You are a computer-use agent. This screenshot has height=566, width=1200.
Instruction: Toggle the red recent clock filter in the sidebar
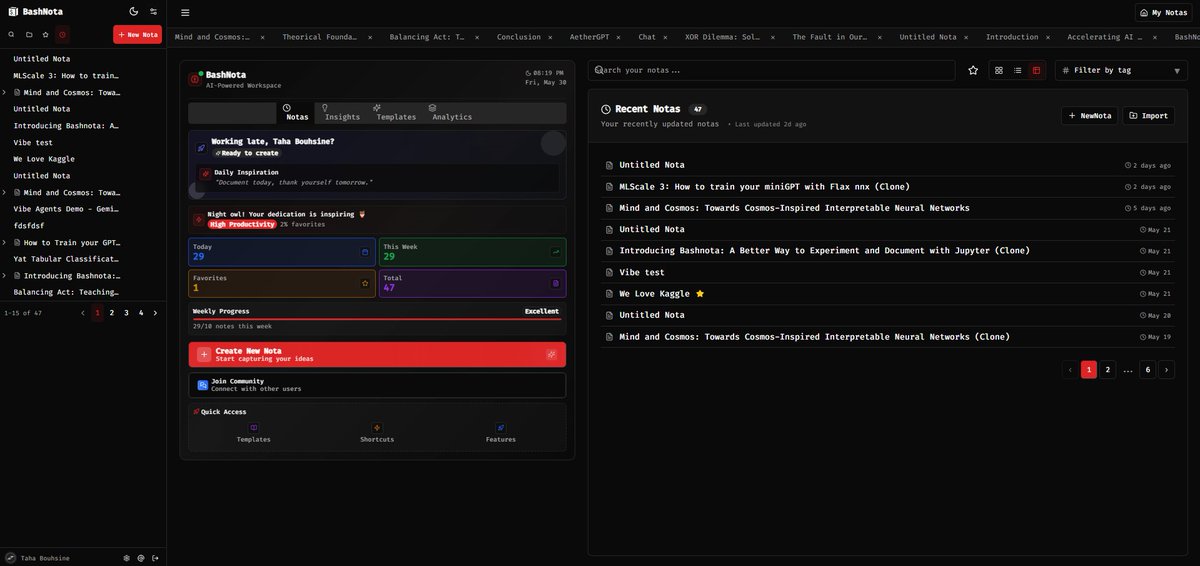62,34
